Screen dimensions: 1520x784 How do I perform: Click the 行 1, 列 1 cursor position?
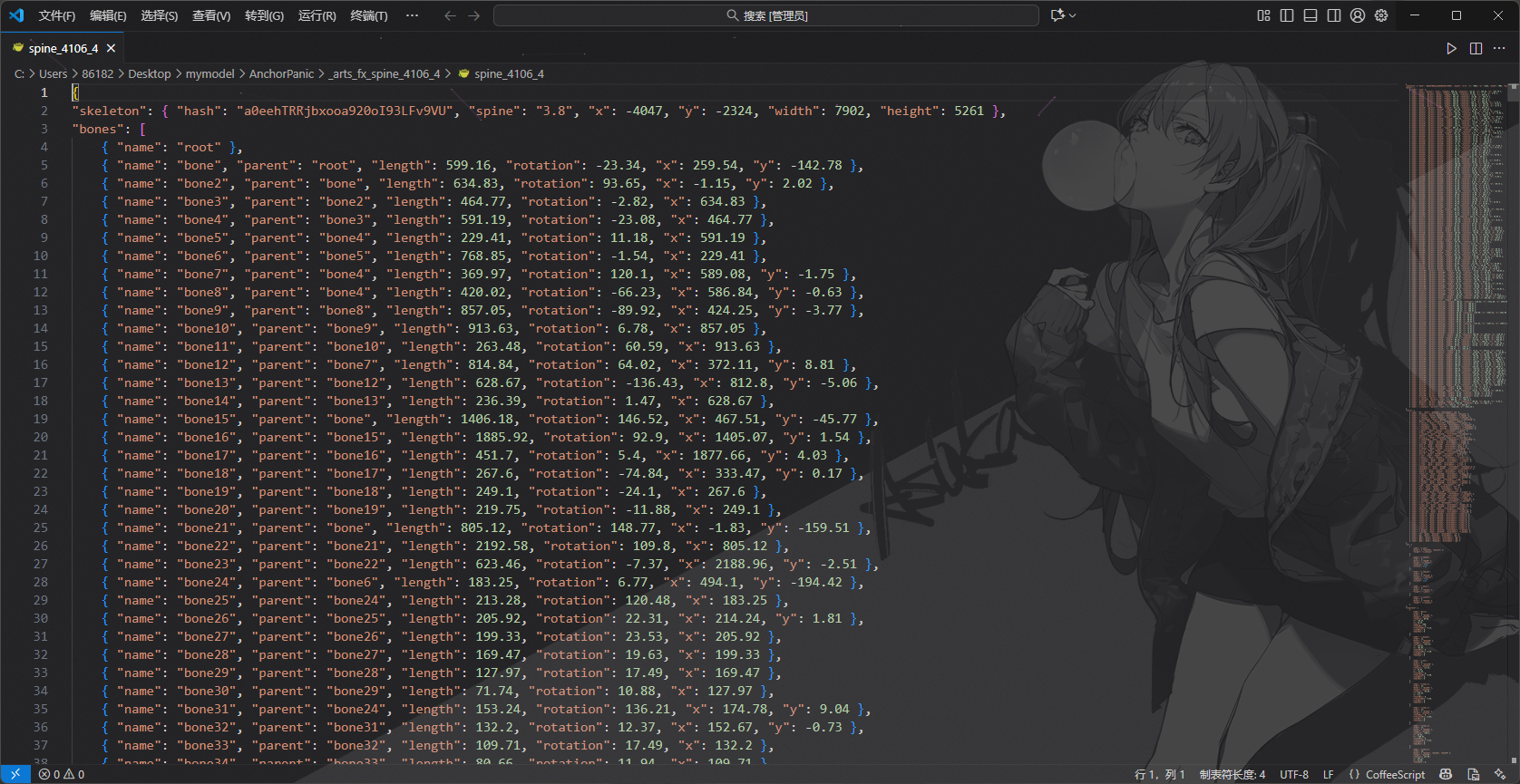pos(1160,774)
